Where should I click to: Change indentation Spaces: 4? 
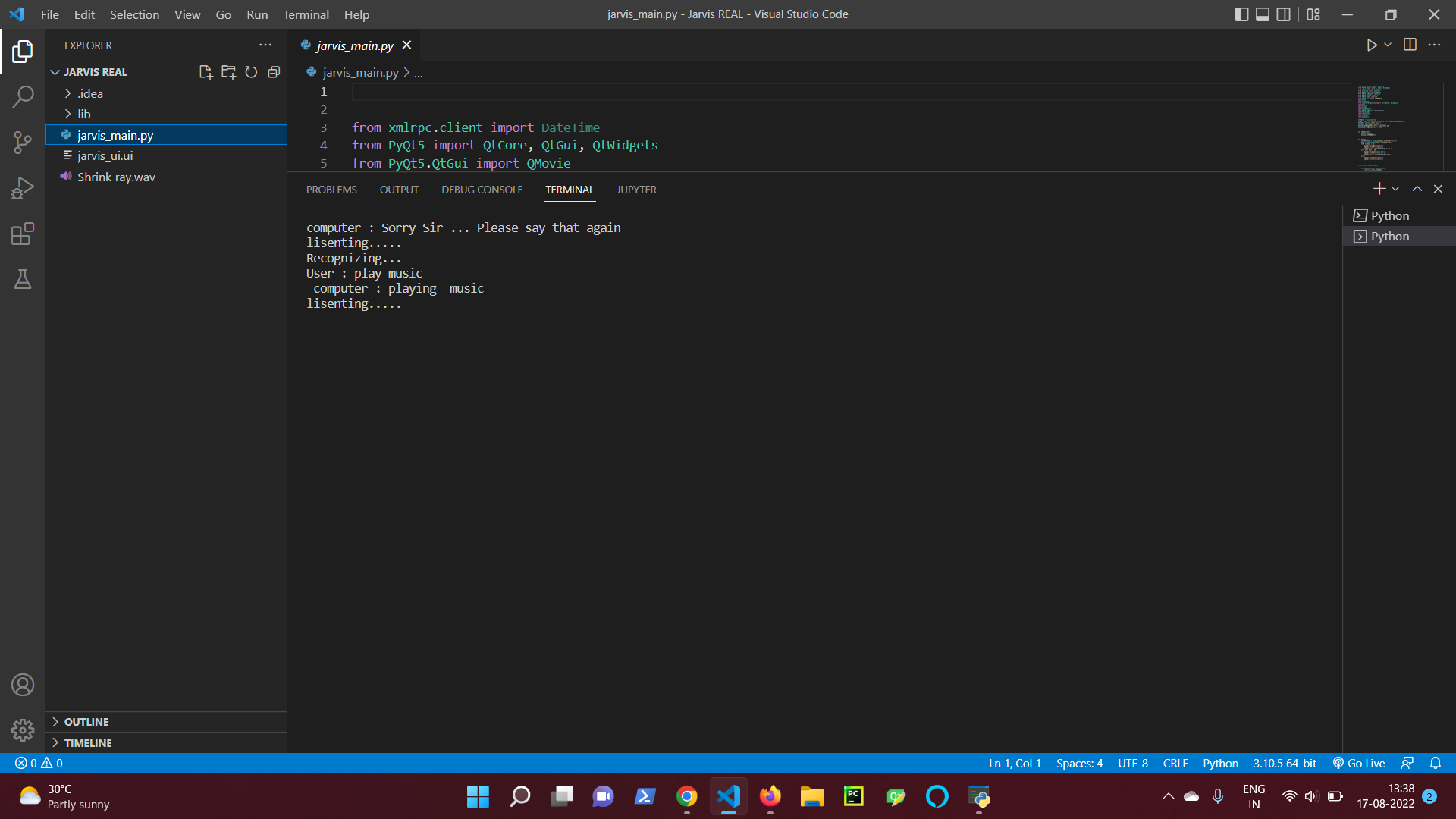[1079, 763]
